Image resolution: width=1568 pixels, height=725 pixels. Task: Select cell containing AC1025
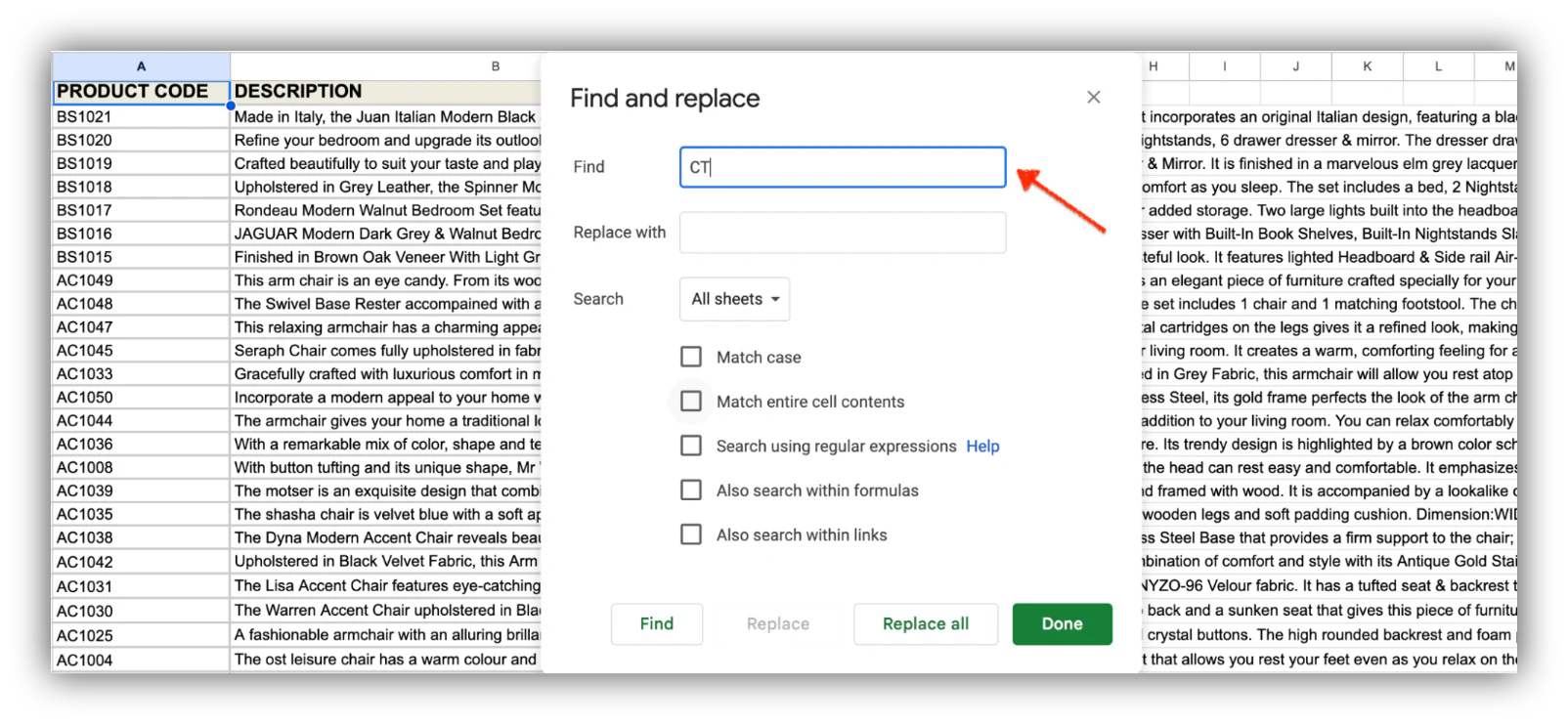[x=141, y=635]
